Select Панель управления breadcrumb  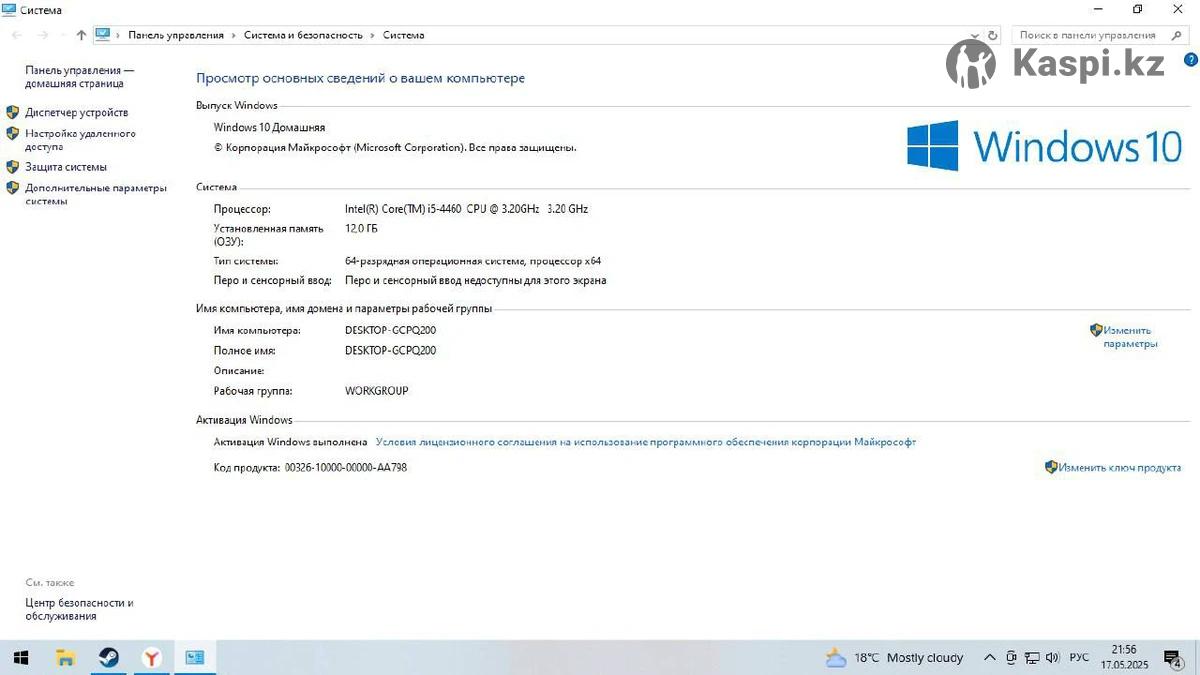[x=176, y=35]
